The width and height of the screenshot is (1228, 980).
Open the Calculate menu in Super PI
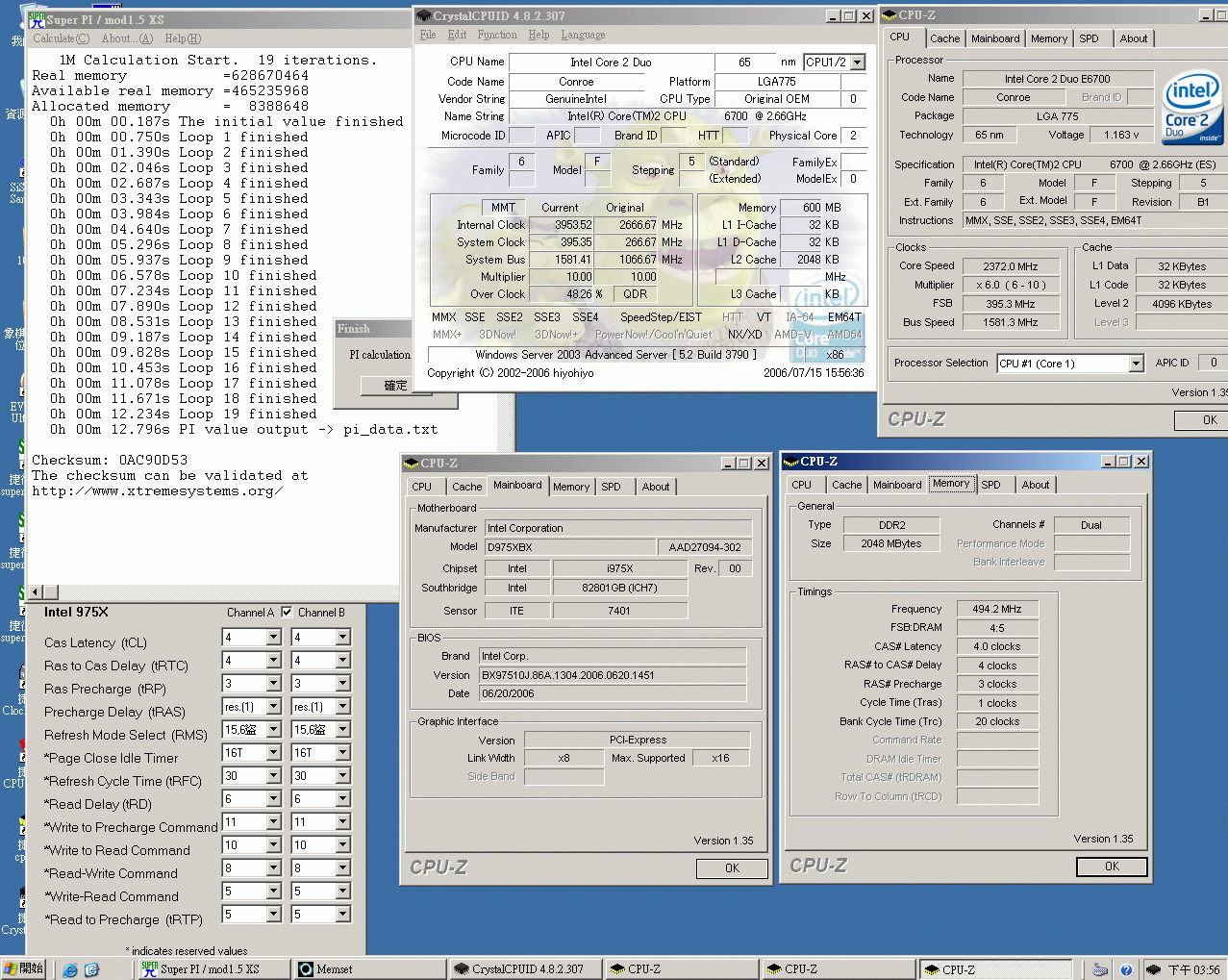tap(61, 38)
